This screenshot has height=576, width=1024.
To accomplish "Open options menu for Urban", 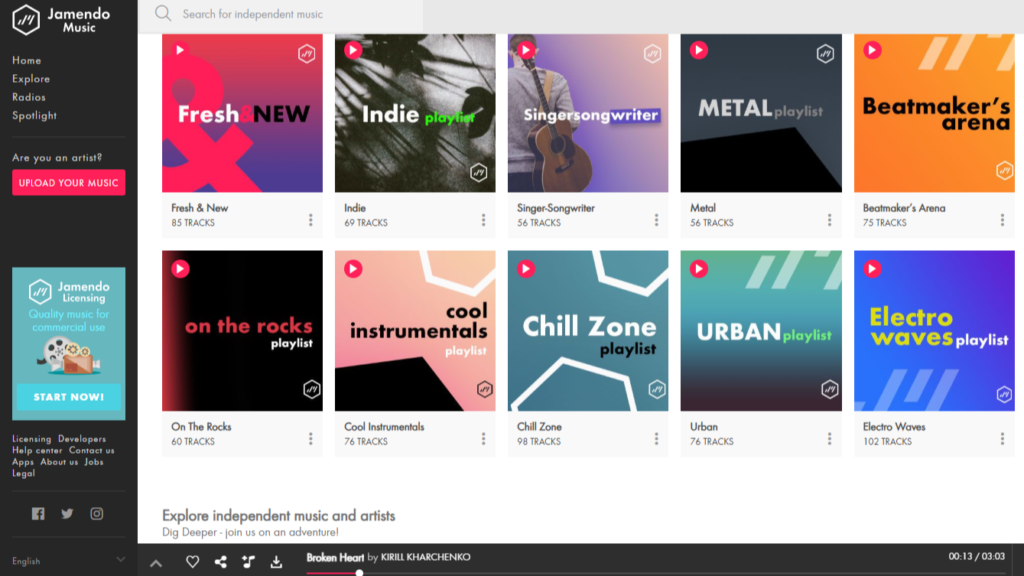I will point(829,439).
